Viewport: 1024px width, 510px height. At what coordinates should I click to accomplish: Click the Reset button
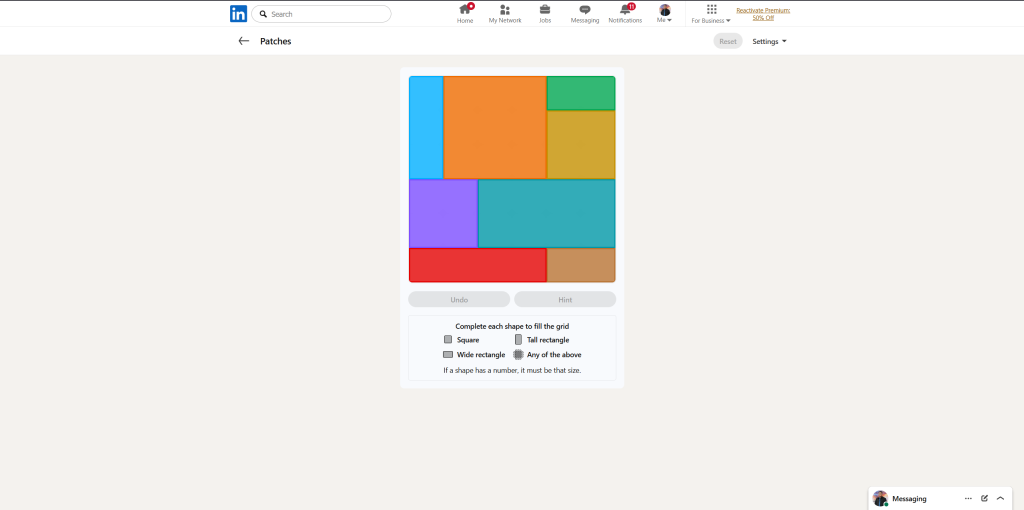728,41
